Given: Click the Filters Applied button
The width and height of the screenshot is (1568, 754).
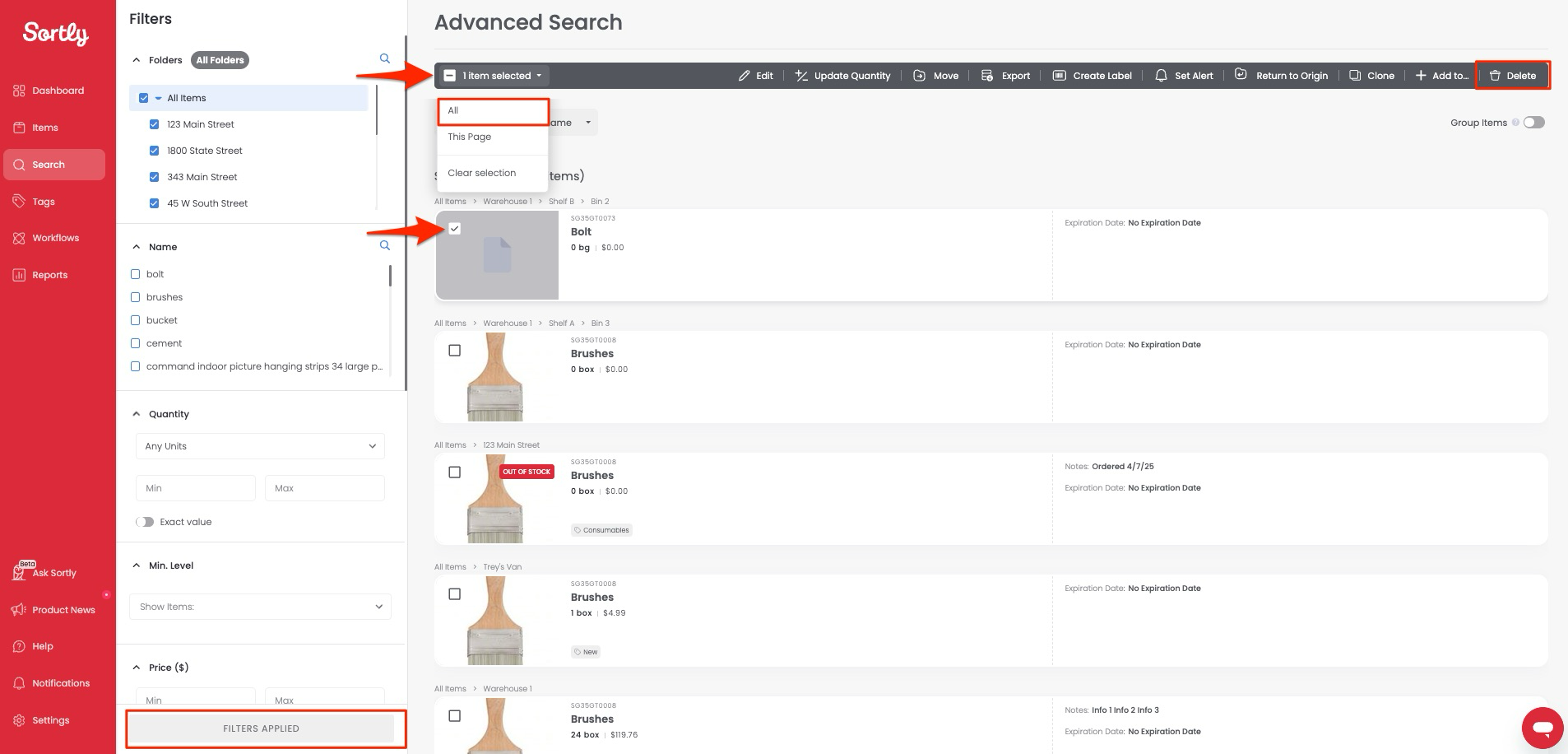Looking at the screenshot, I should [261, 728].
